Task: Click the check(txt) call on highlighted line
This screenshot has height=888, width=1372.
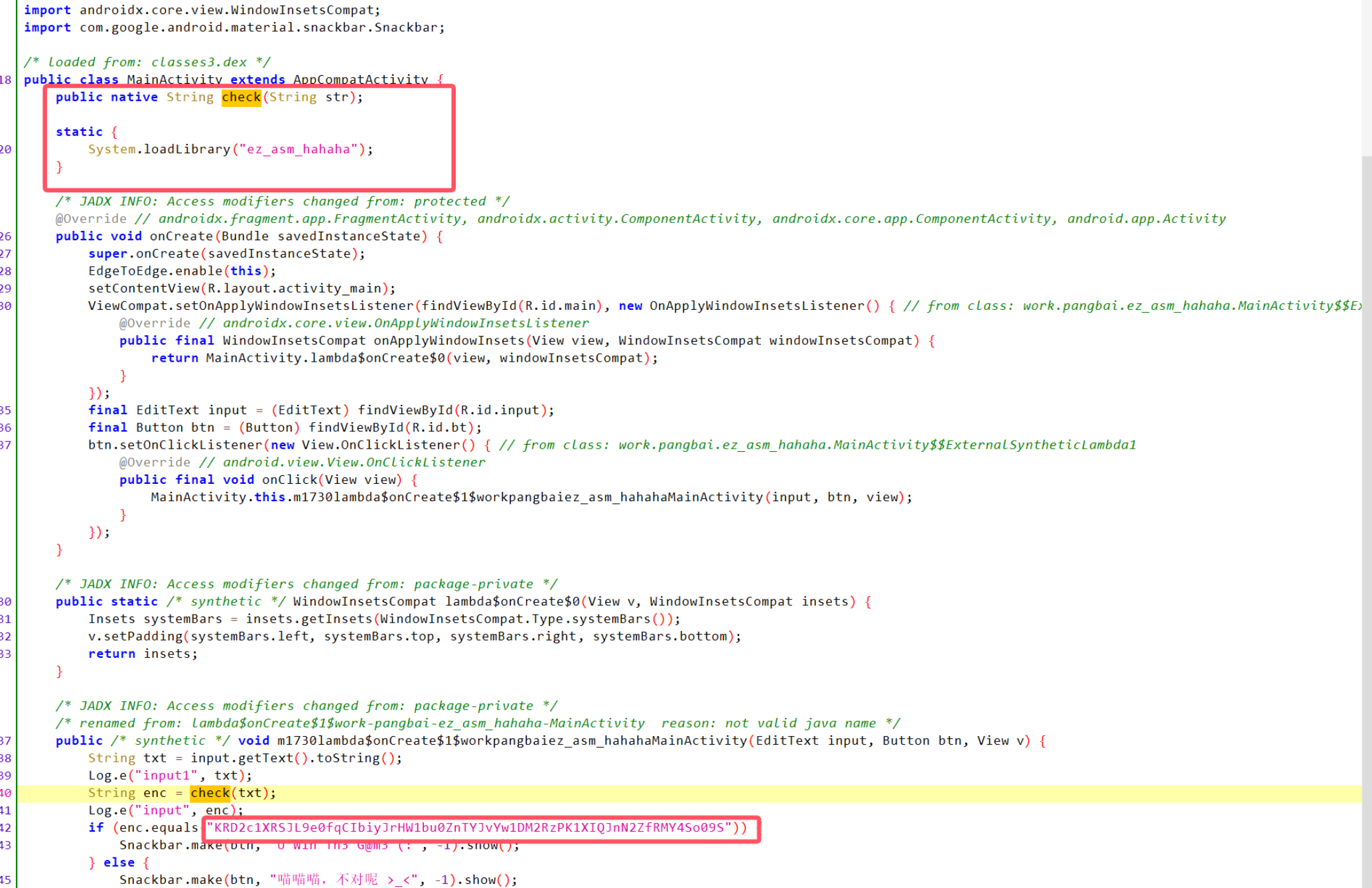Action: [x=210, y=792]
